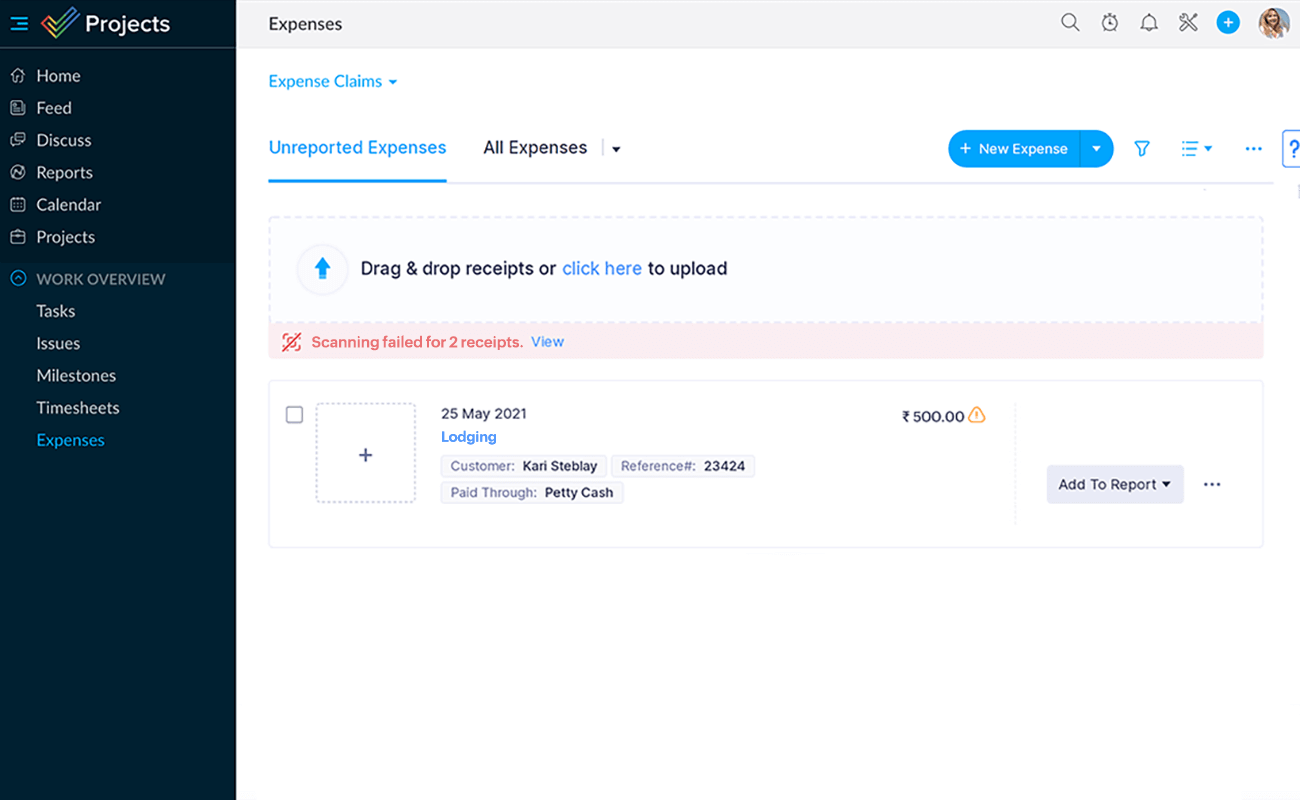The width and height of the screenshot is (1300, 800).
Task: Click the New Expense button
Action: click(x=1013, y=148)
